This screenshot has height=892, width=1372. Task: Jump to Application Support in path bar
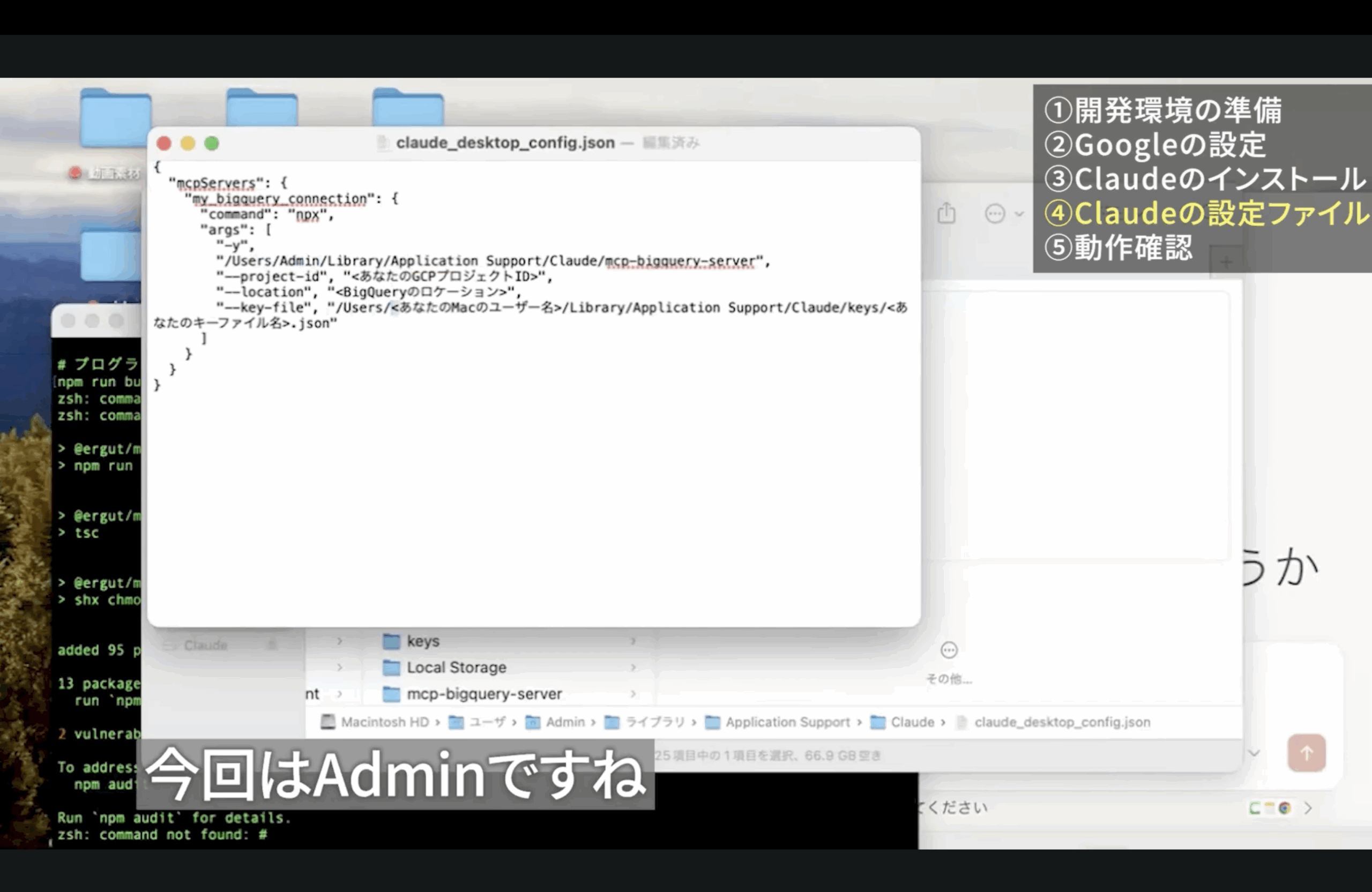tap(787, 722)
